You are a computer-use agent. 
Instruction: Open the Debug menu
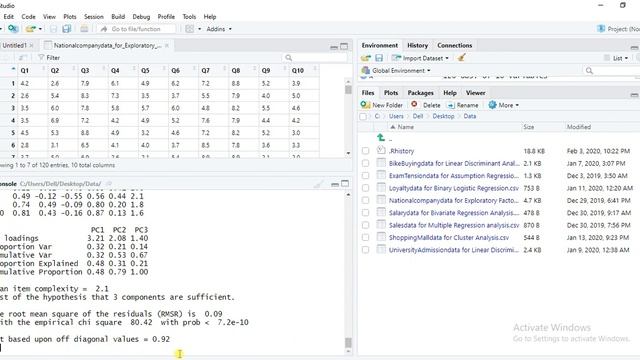tap(141, 17)
